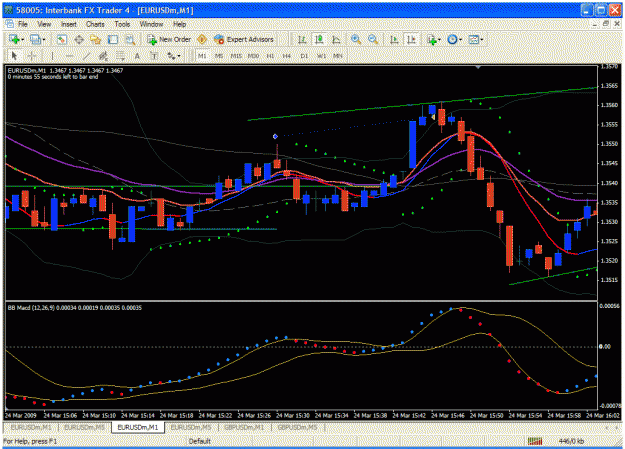The width and height of the screenshot is (625, 449).
Task: Open the Market Watch window icon
Action: point(61,39)
